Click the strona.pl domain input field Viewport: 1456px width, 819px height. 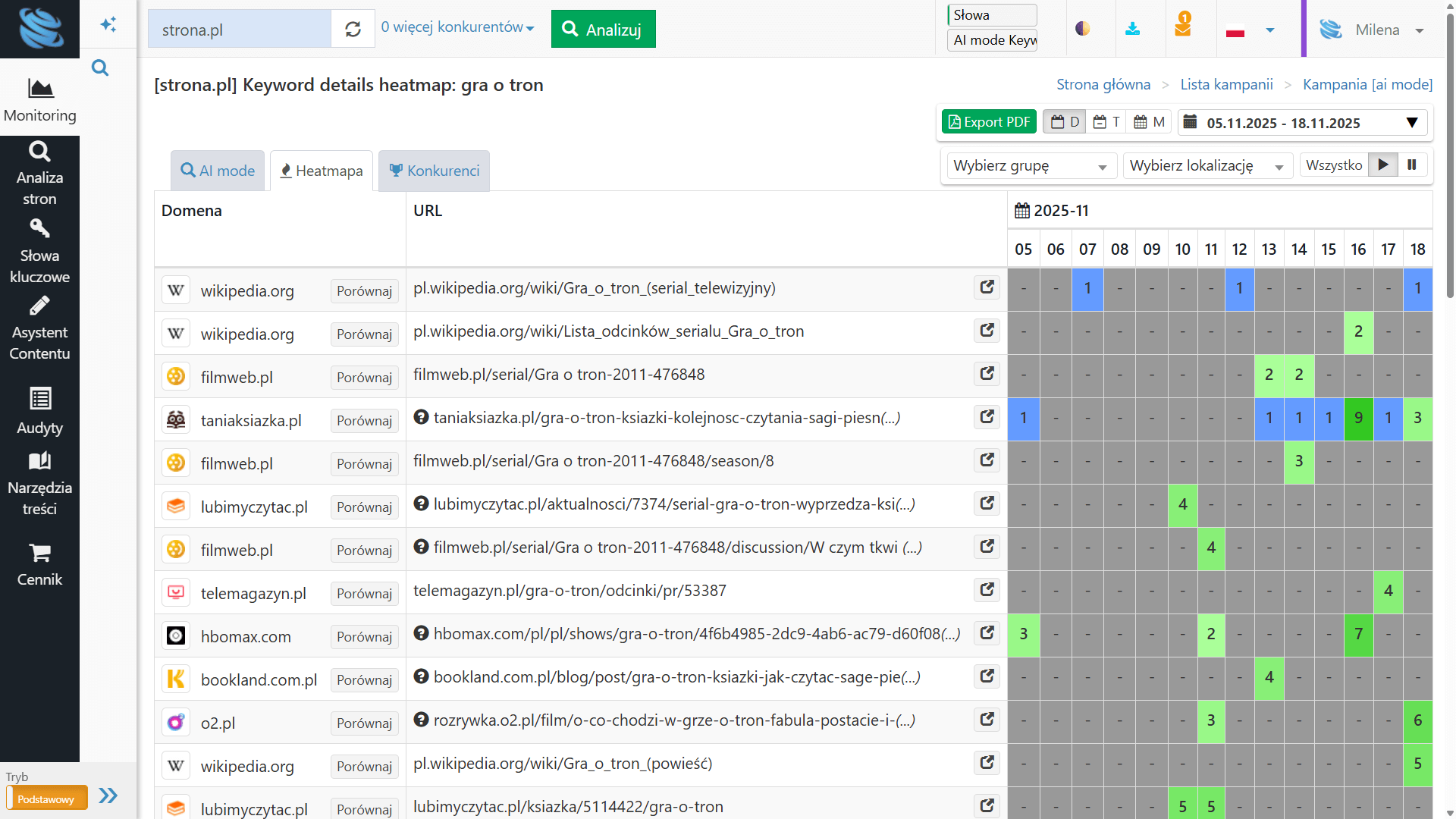point(239,30)
